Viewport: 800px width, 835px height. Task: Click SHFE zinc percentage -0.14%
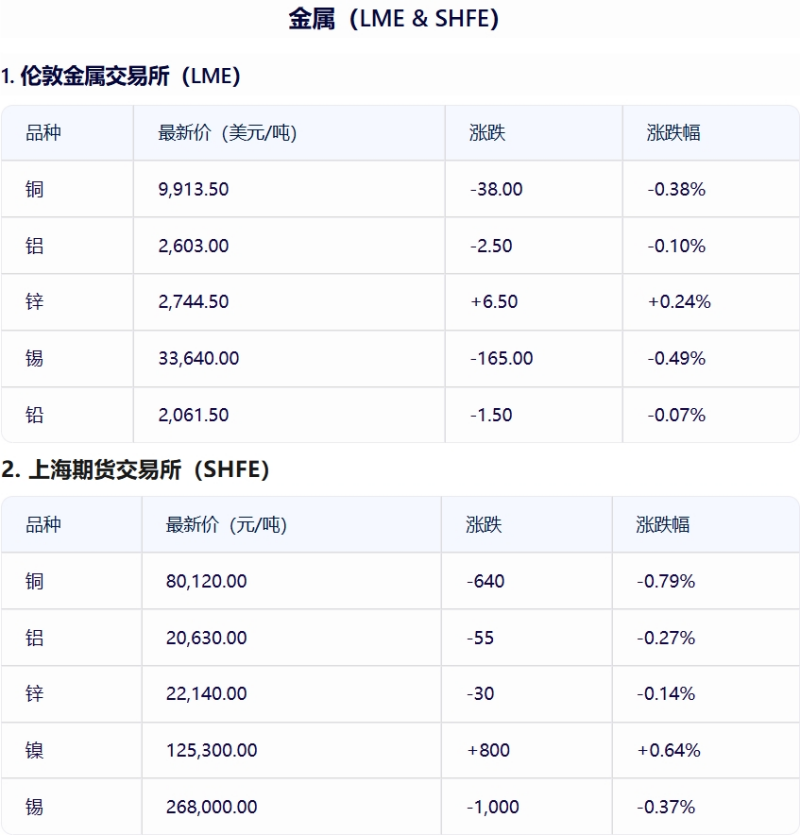[x=666, y=694]
